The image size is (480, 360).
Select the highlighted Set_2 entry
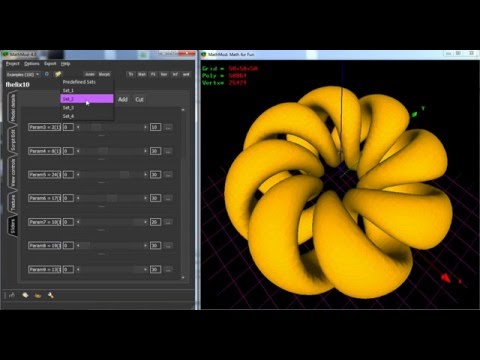click(87, 99)
